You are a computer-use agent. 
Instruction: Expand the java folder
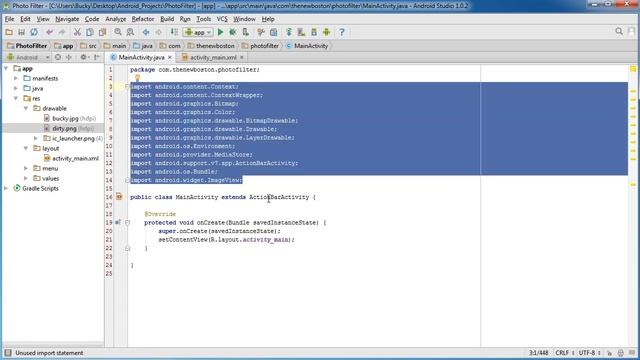[16, 88]
